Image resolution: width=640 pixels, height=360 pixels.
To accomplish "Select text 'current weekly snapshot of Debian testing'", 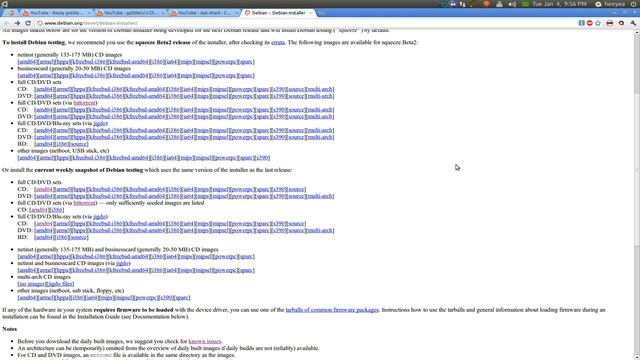I will point(89,170).
